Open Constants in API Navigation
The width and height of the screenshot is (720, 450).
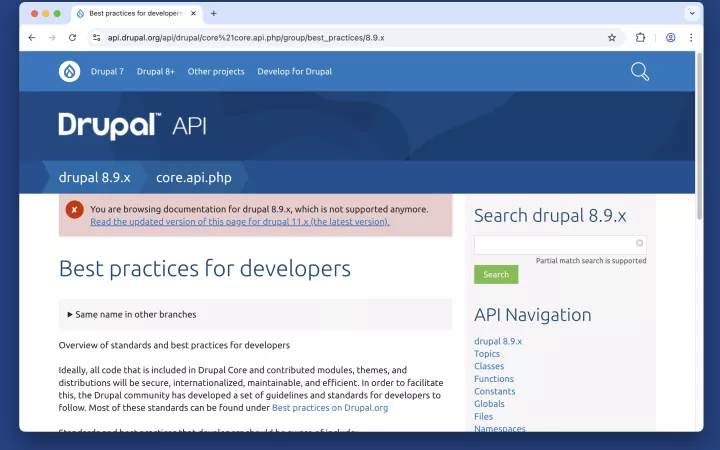tap(495, 391)
